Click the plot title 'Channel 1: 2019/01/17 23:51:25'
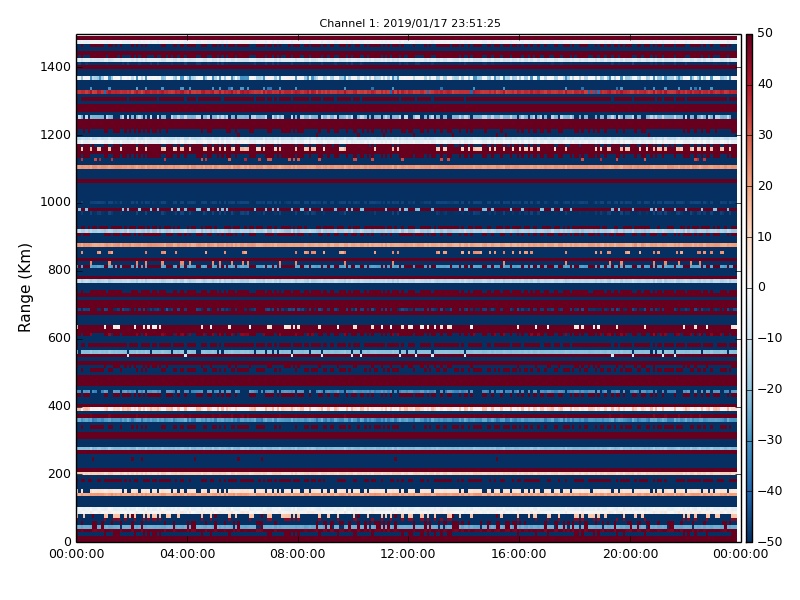 pos(410,23)
